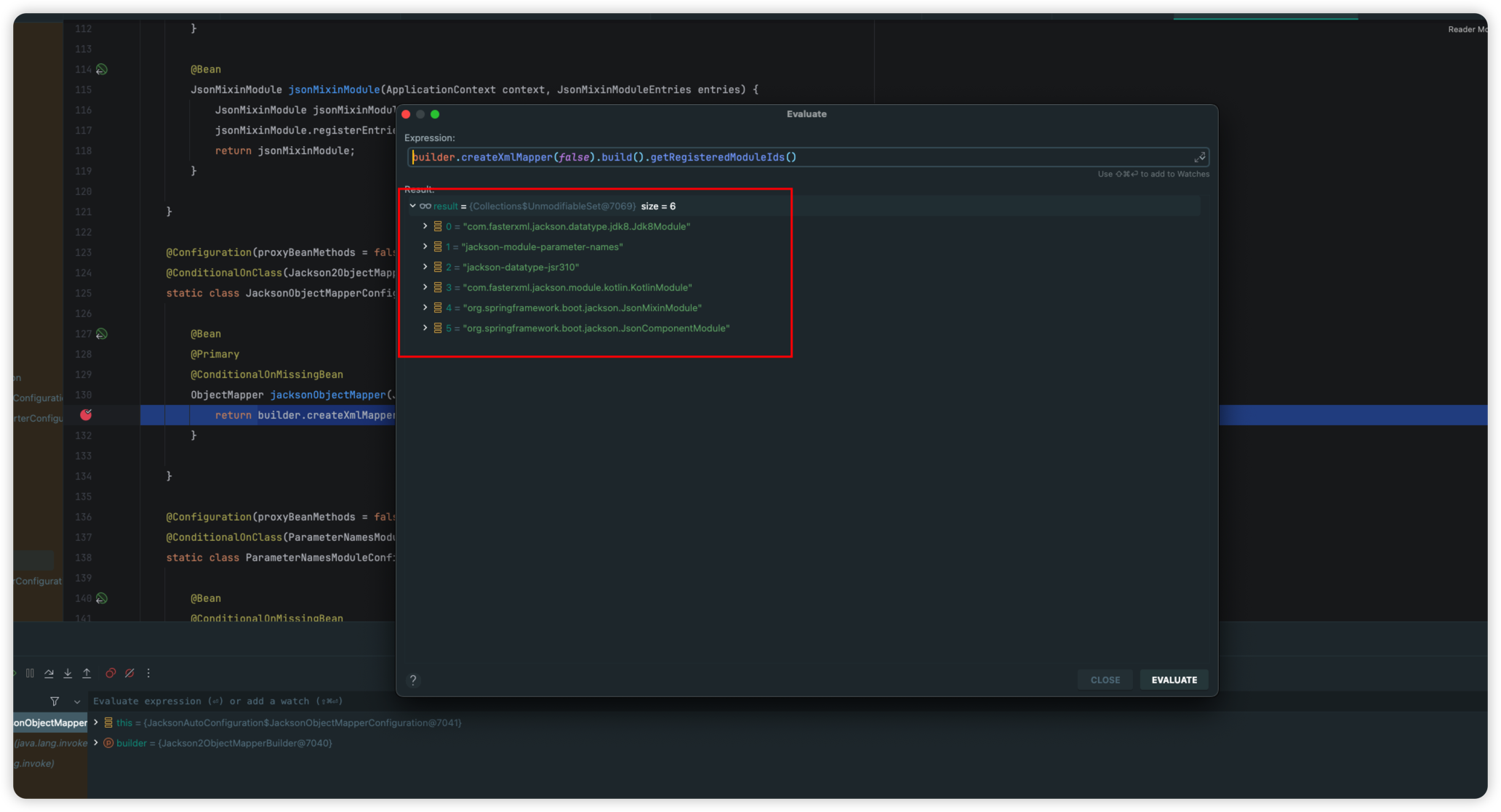Click the Step Over debugger icon
The width and height of the screenshot is (1501, 812).
(x=49, y=673)
